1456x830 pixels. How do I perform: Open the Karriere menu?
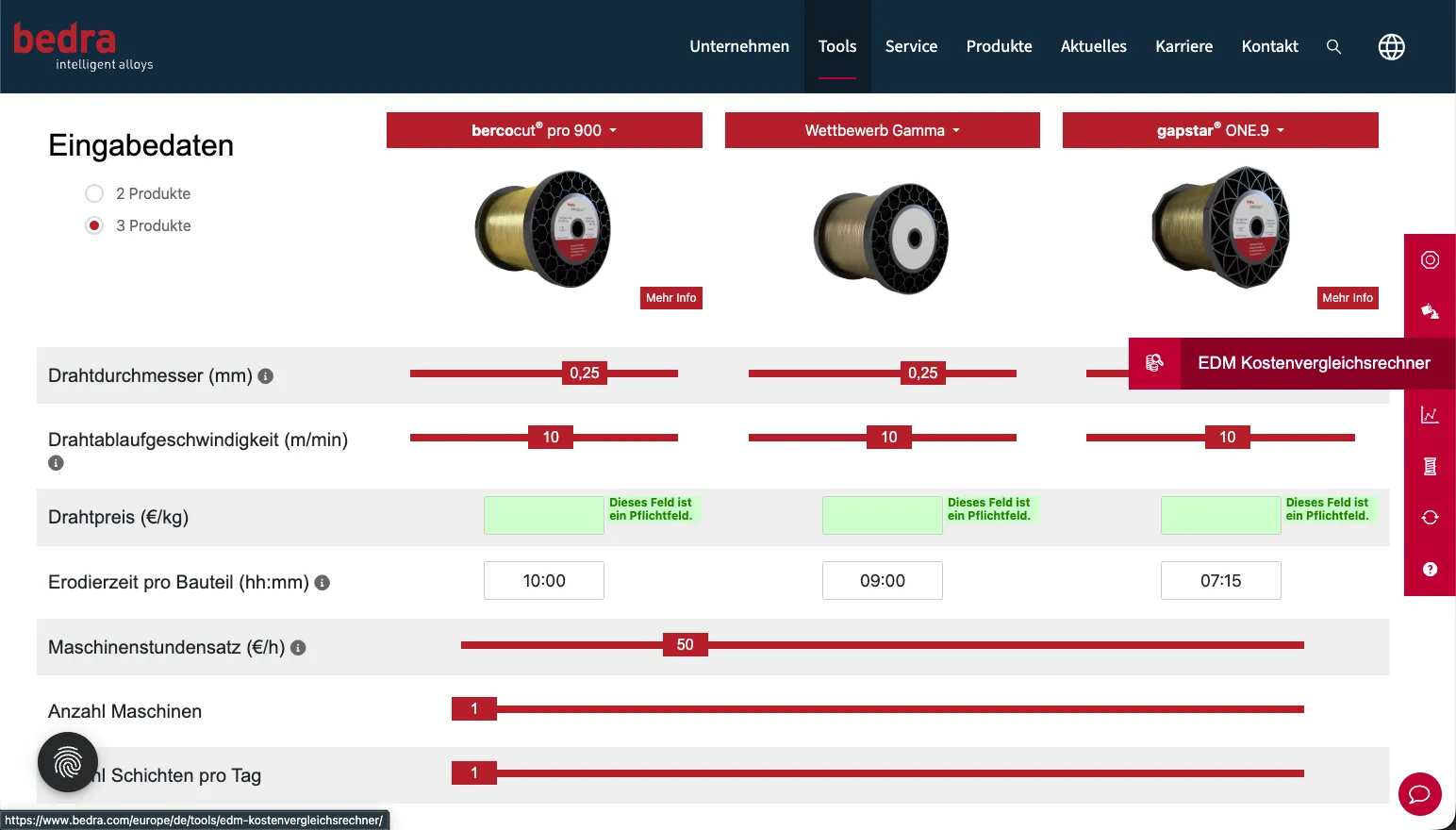[1184, 46]
